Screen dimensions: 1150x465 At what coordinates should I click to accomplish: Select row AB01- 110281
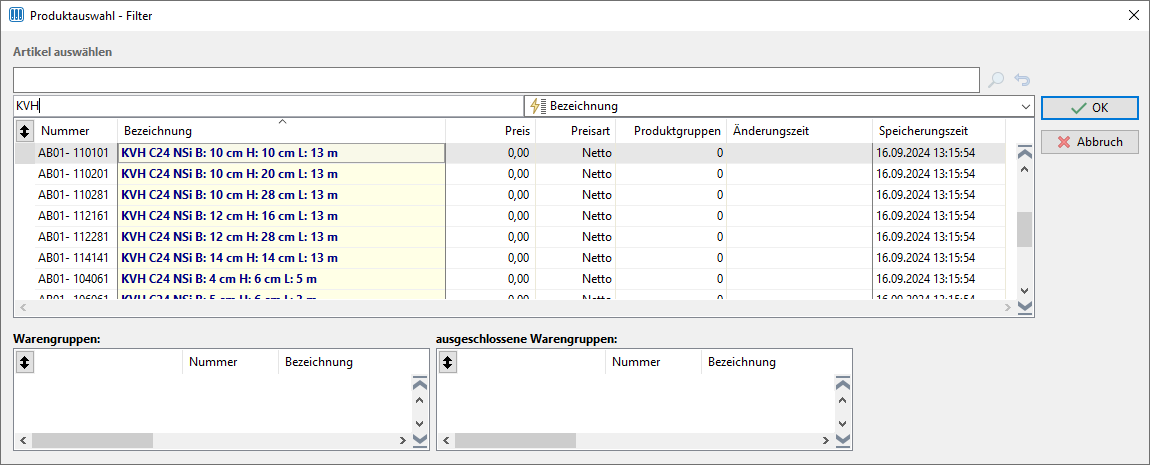coord(510,195)
